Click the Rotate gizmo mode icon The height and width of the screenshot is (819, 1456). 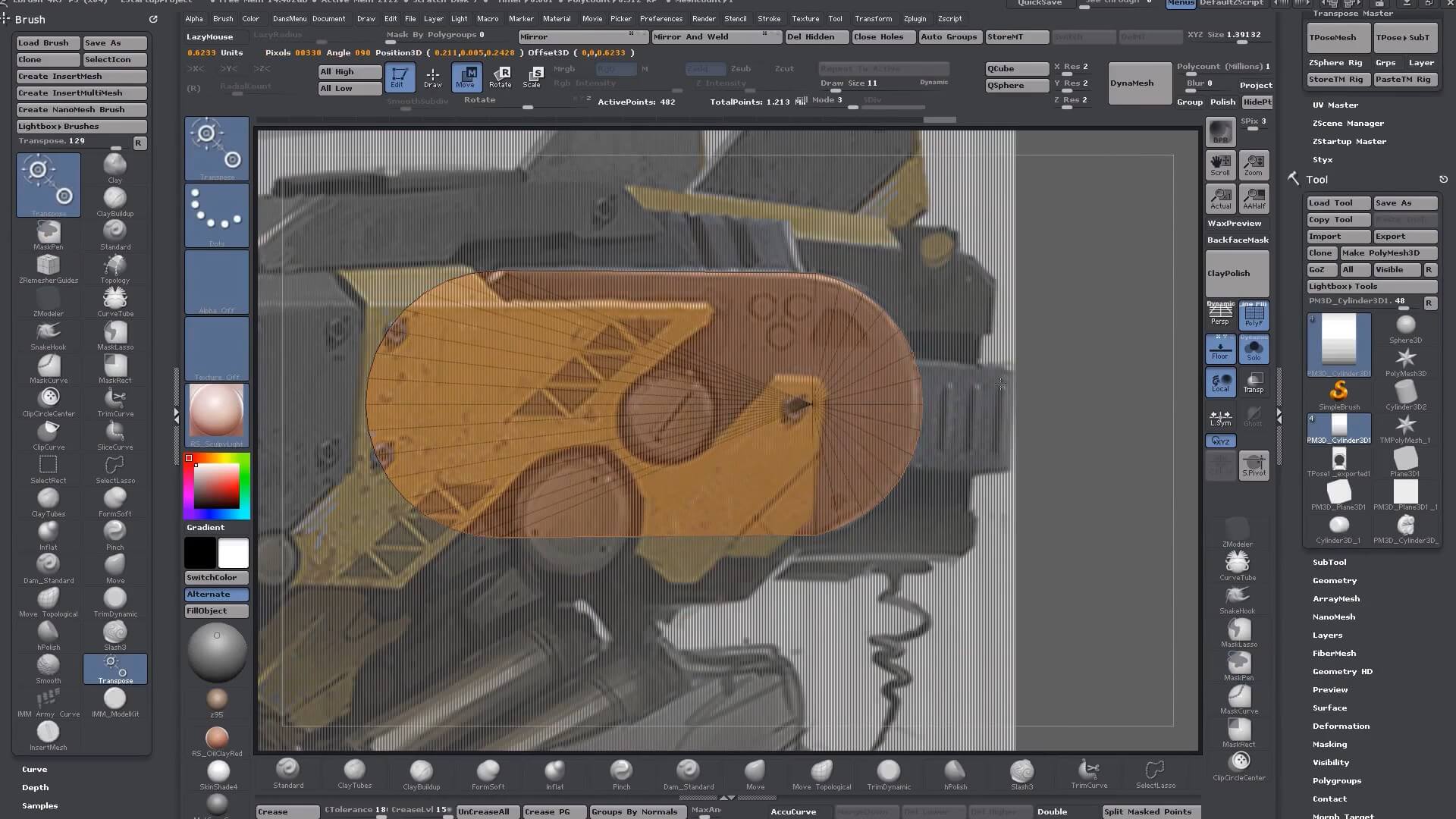[500, 77]
